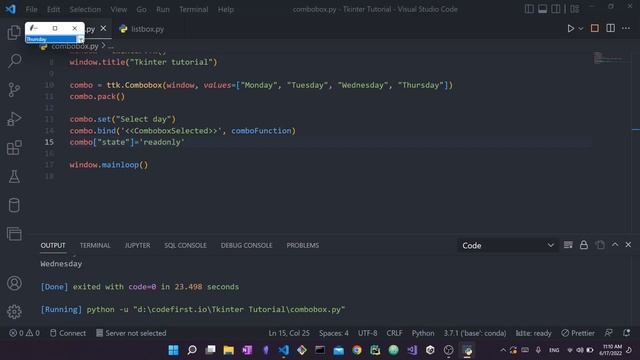Maximize the panel size chevron
This screenshot has height=360, width=640.
(615, 244)
